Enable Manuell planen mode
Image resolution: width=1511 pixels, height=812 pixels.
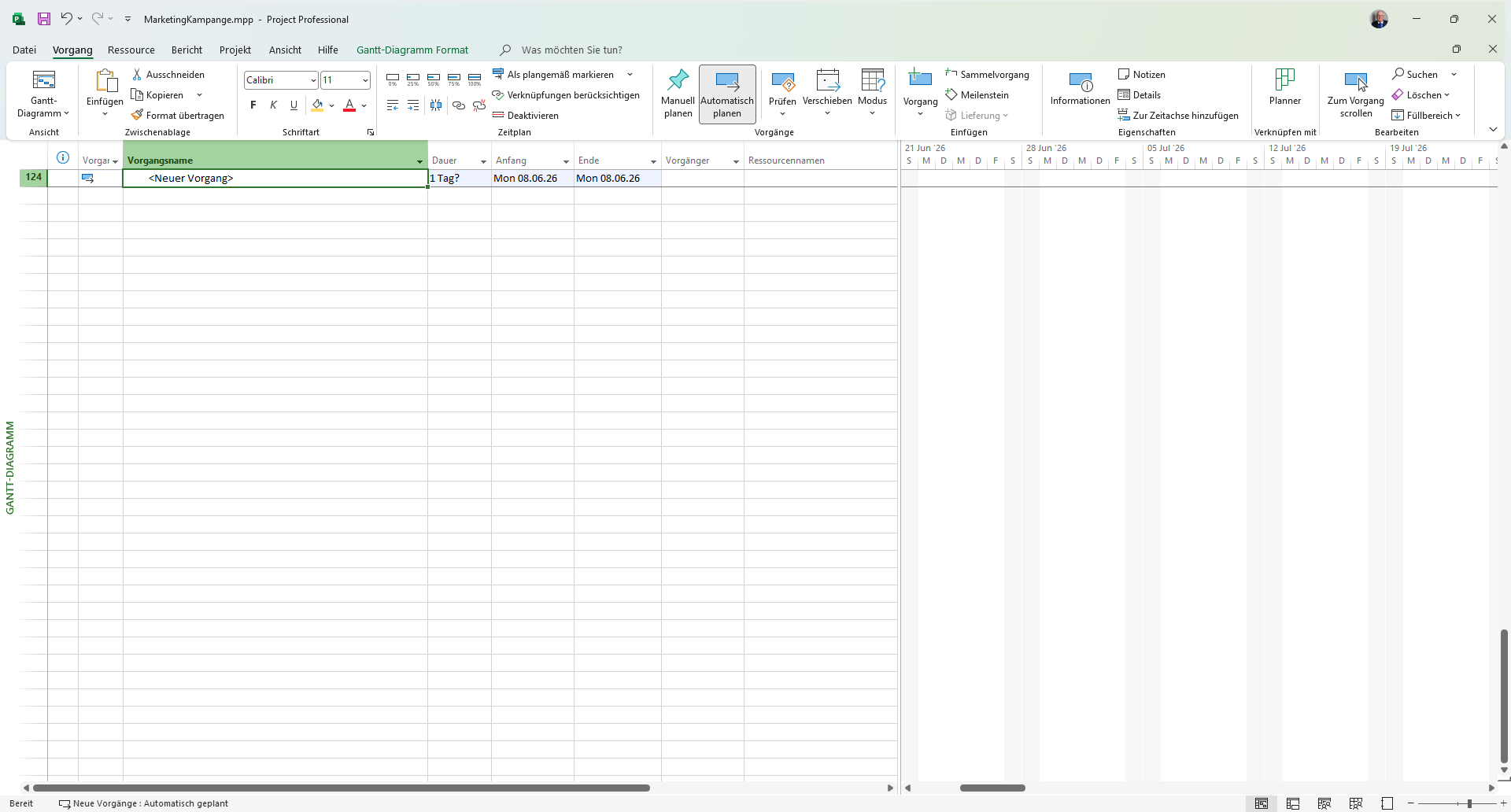click(x=678, y=94)
